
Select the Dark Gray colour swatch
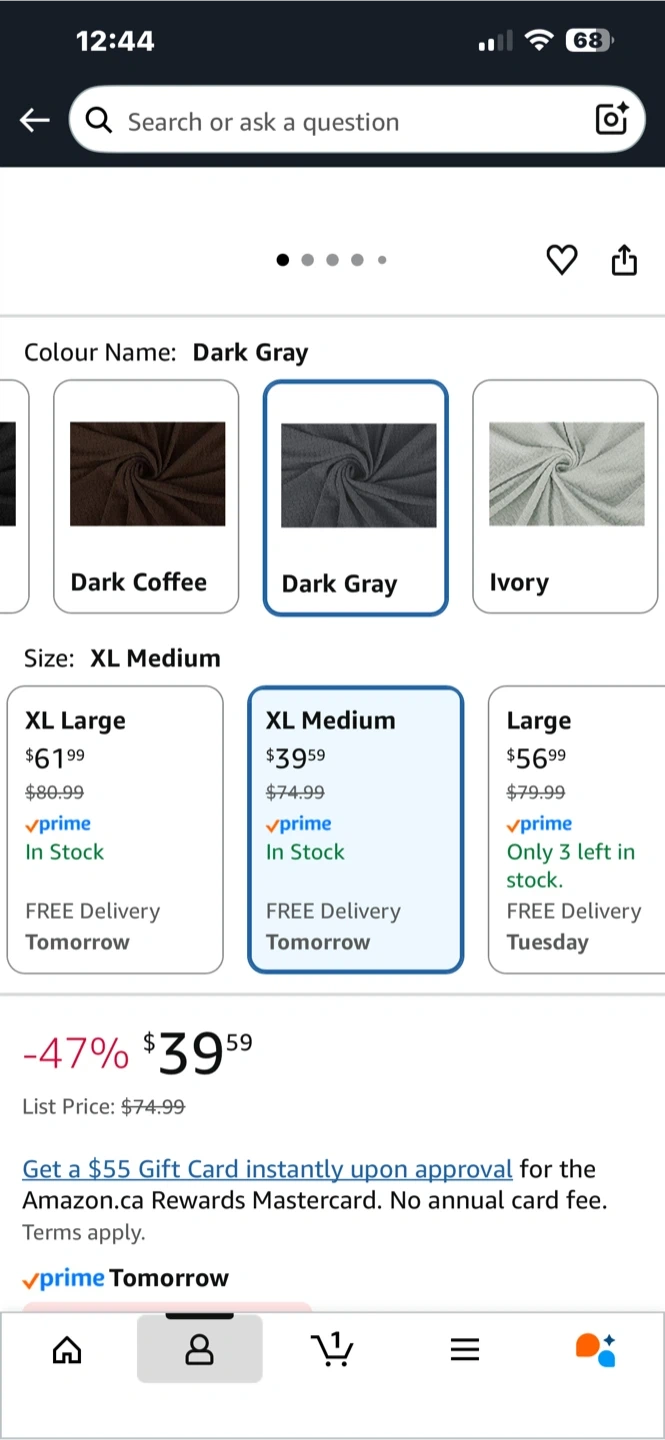point(355,498)
